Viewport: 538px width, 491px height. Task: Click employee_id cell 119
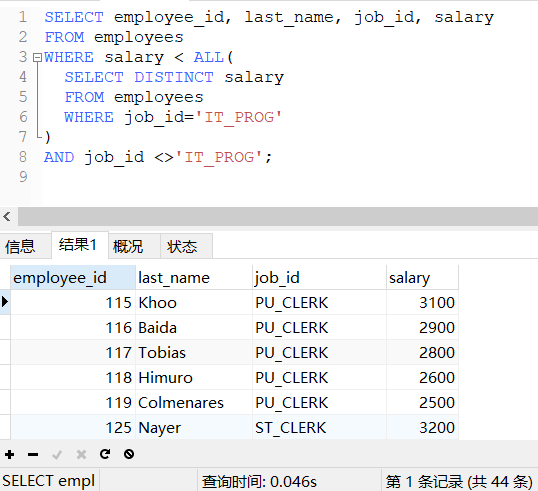coord(73,403)
